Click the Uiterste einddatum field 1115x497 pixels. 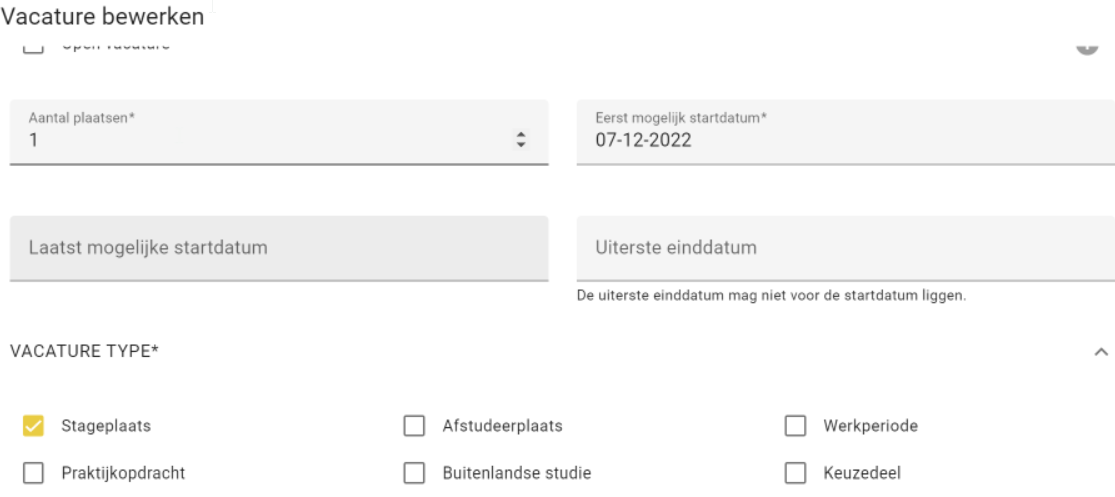point(845,248)
